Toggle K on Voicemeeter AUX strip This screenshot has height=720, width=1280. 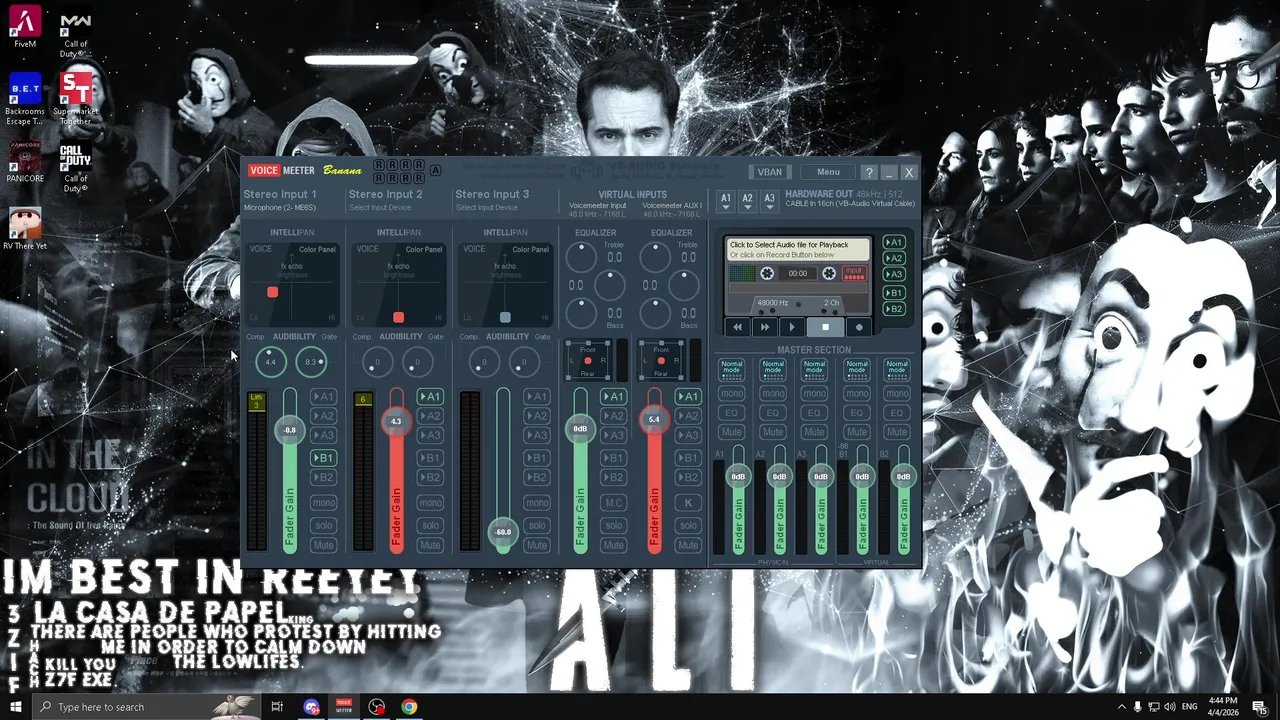coord(688,503)
